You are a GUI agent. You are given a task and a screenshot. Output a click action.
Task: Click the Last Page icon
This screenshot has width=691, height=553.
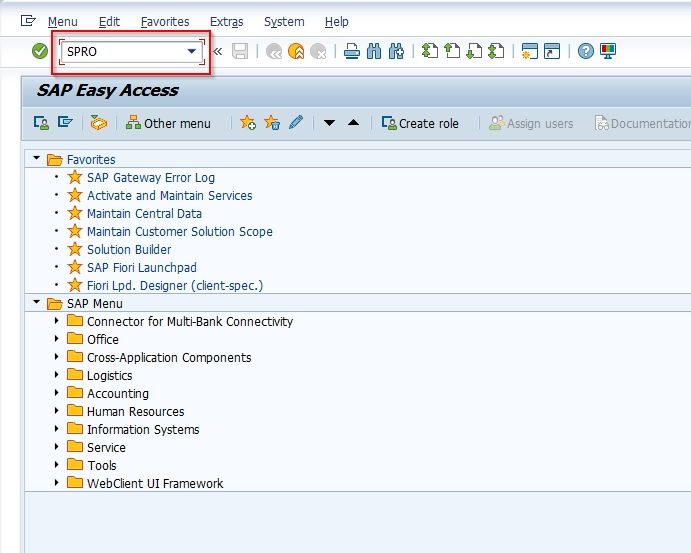click(x=496, y=51)
